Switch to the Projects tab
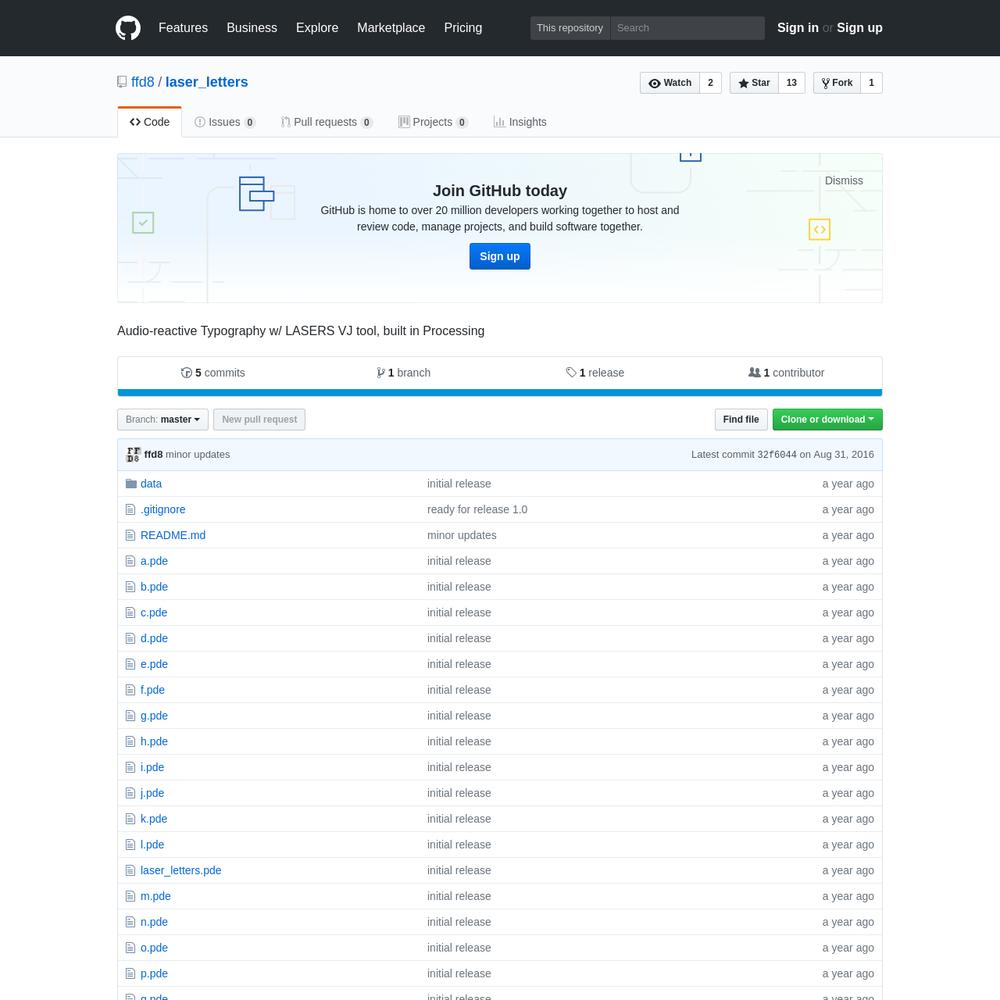The image size is (1000, 1000). click(432, 122)
